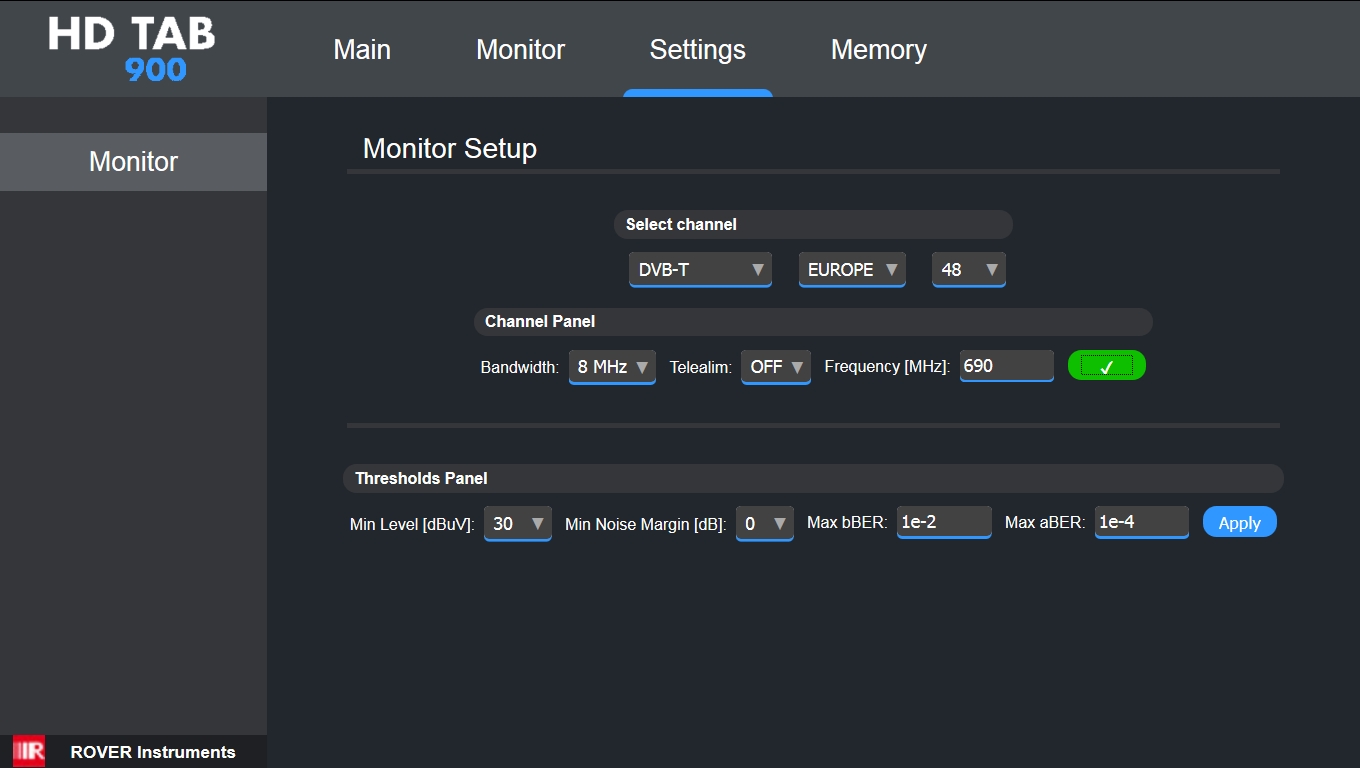This screenshot has height=768, width=1360.
Task: Click the Frequency field showing 690
Action: coord(1007,366)
